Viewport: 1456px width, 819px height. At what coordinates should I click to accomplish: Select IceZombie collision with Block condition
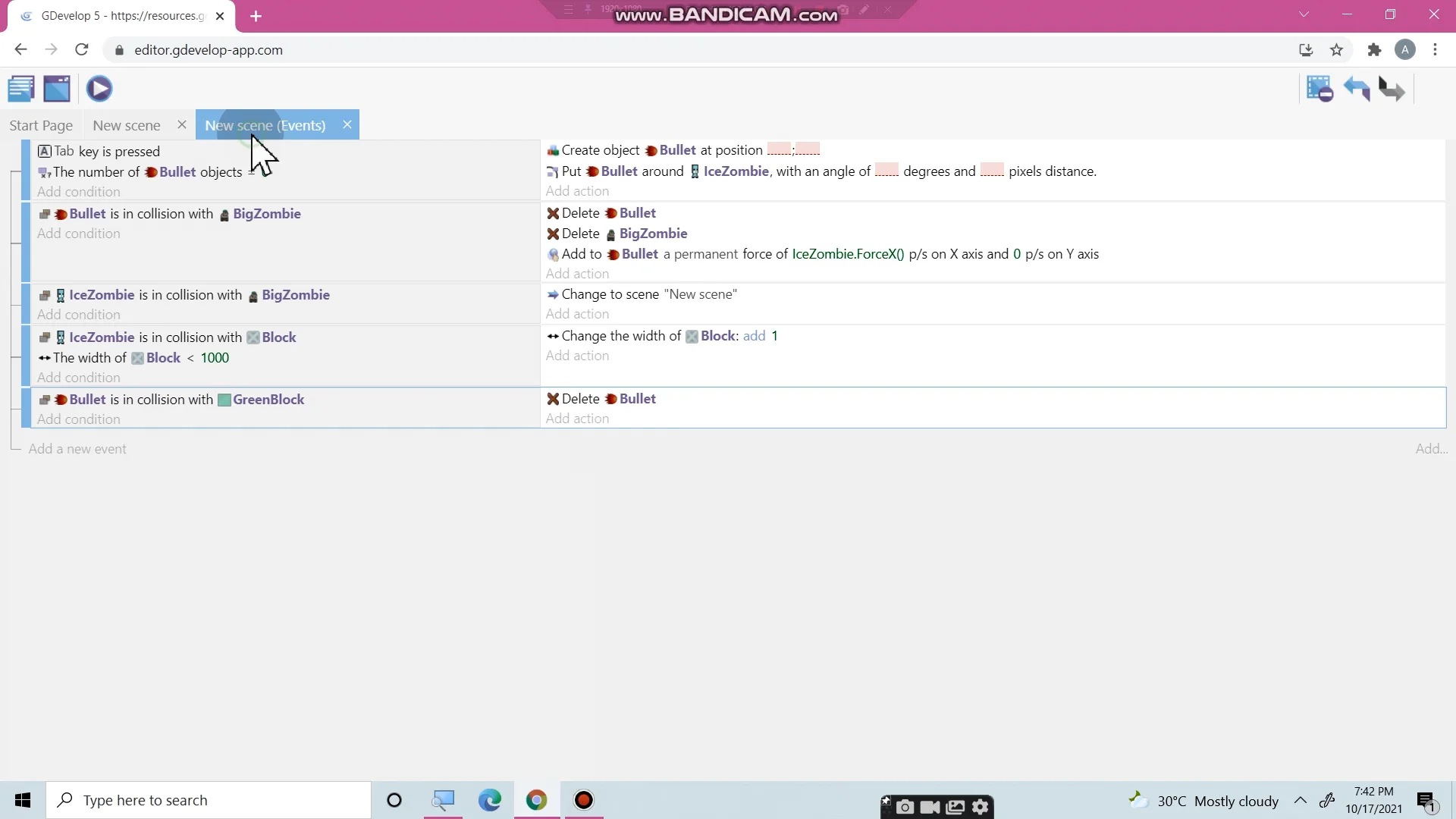[168, 337]
